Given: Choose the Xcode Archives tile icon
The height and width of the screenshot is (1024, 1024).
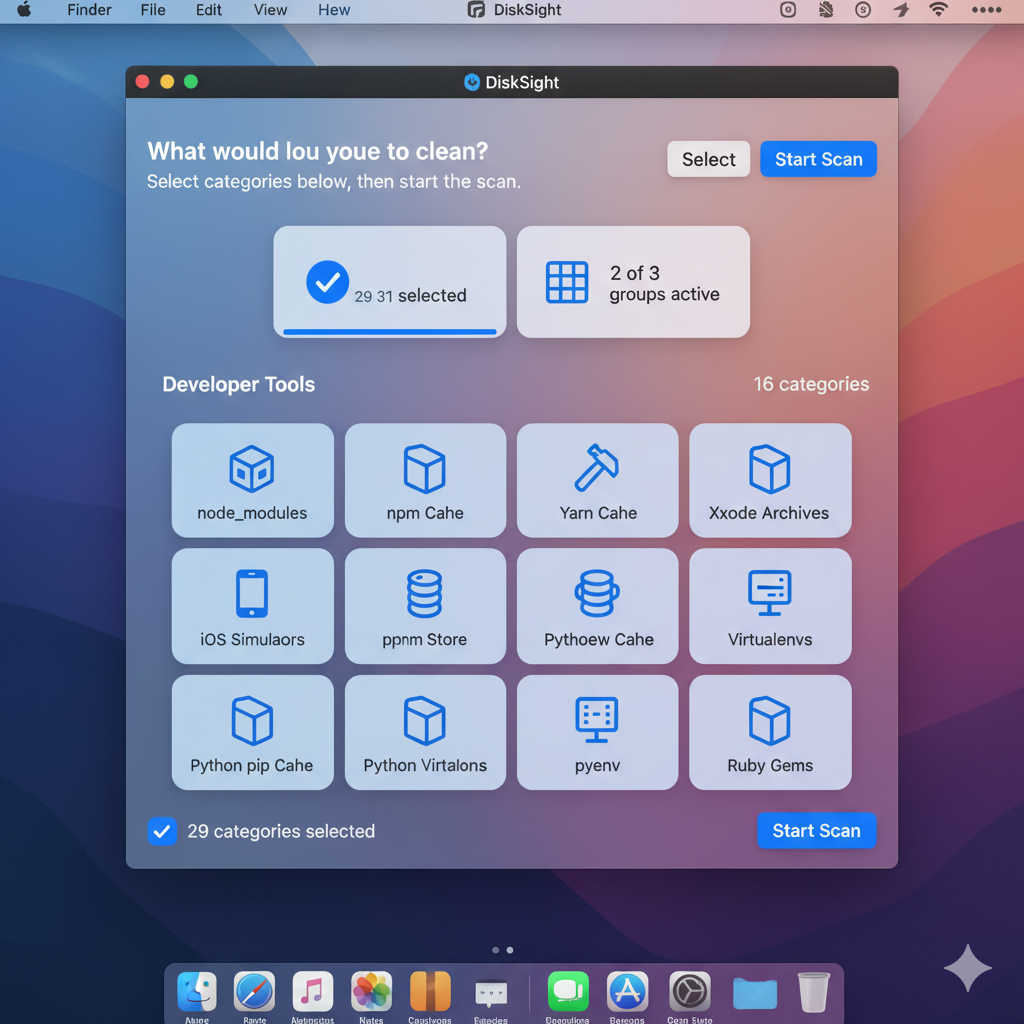Looking at the screenshot, I should 769,468.
